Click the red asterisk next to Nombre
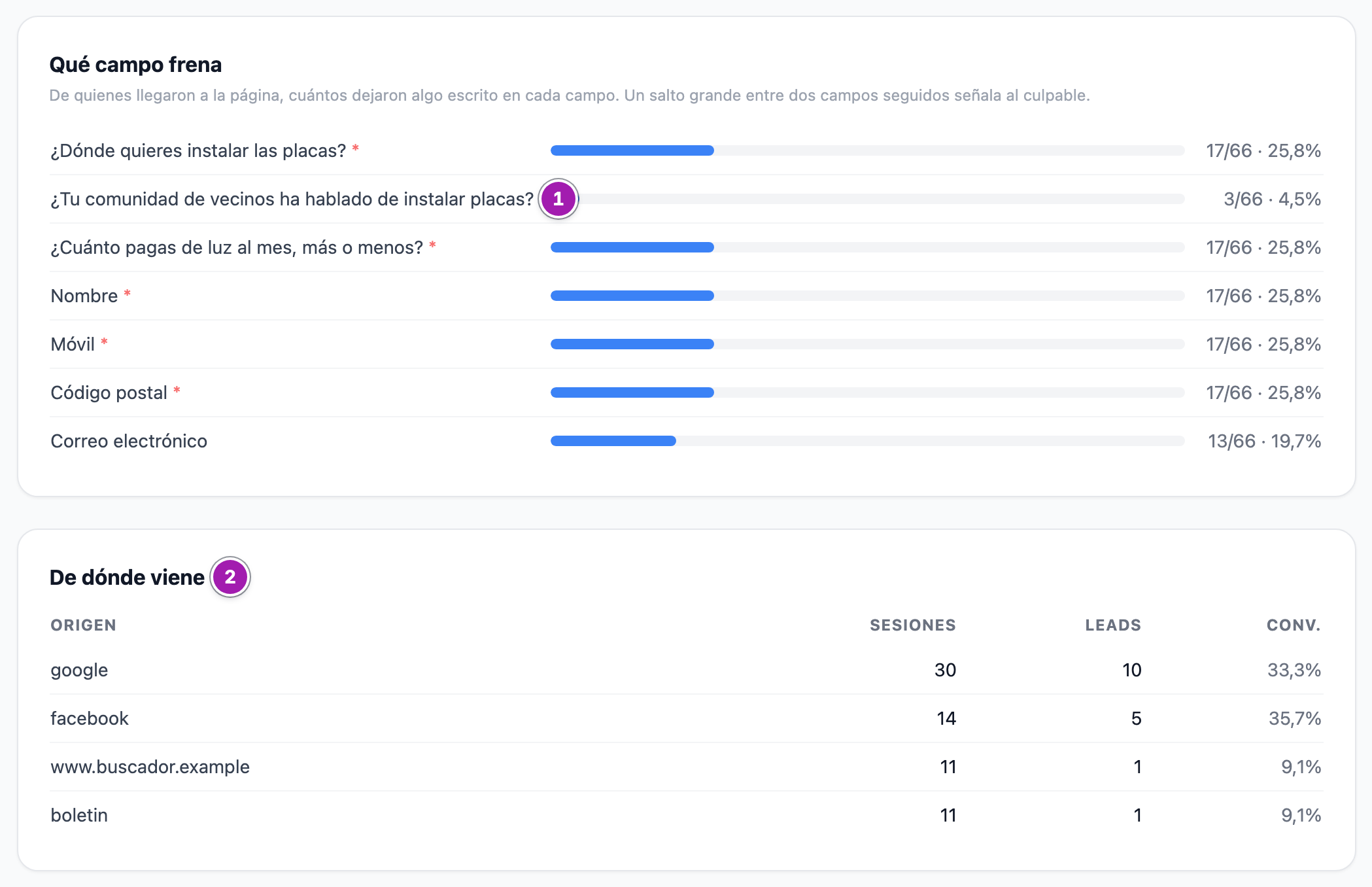 pos(128,294)
